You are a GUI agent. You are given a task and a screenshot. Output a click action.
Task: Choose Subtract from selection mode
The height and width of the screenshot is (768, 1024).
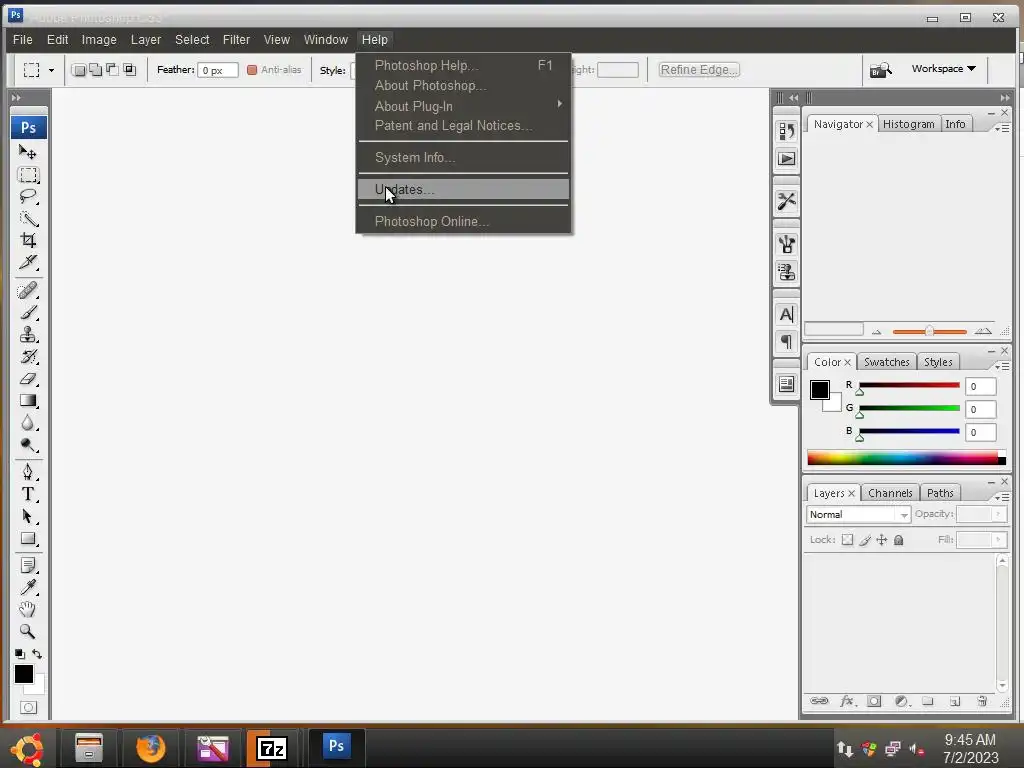(x=112, y=70)
